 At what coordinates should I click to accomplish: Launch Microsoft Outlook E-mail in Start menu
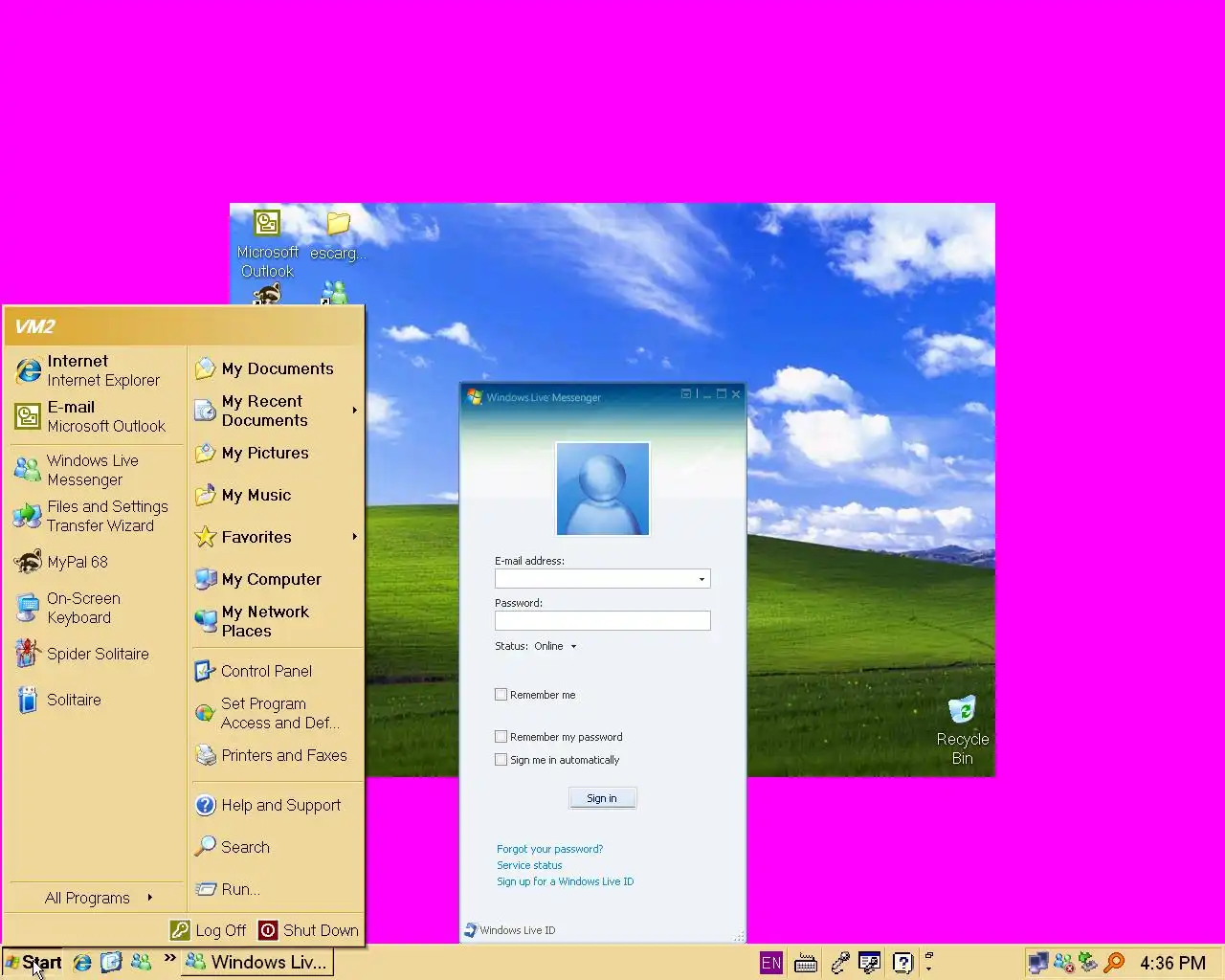click(96, 416)
